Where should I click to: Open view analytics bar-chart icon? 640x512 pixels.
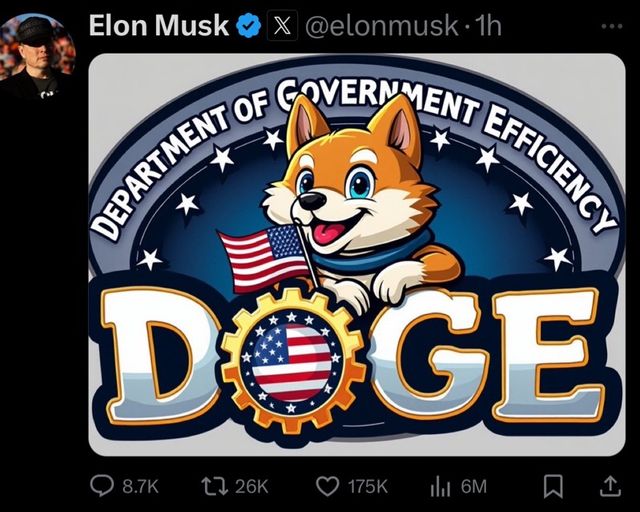click(x=440, y=487)
